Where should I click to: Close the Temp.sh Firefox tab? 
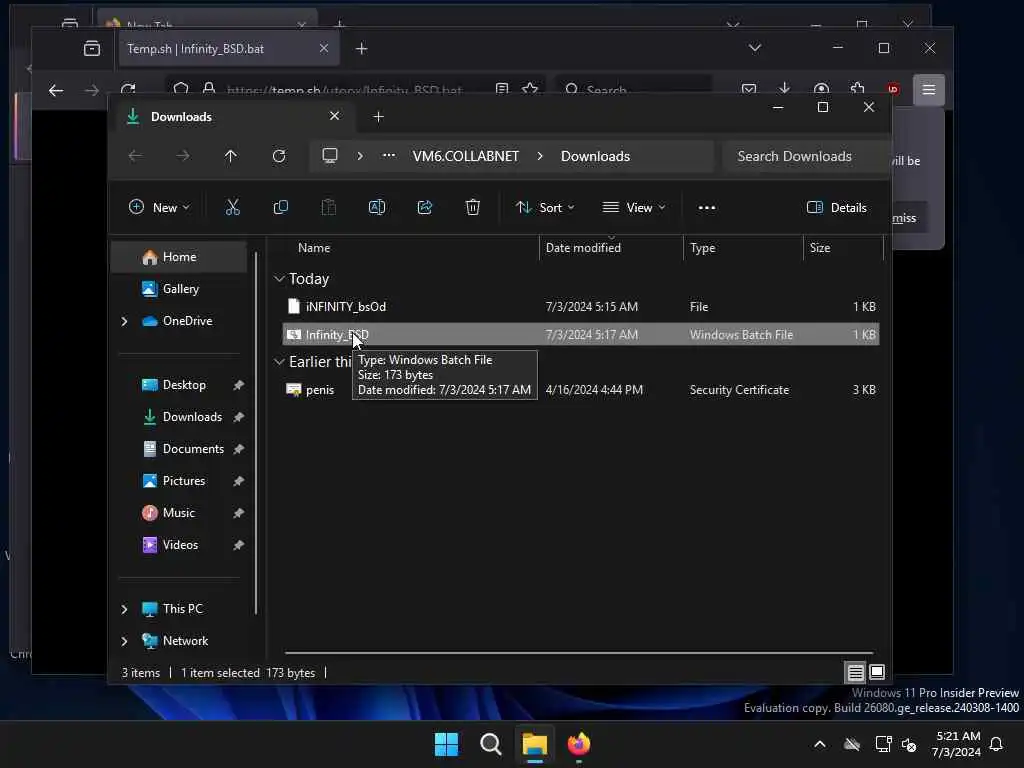(x=323, y=48)
